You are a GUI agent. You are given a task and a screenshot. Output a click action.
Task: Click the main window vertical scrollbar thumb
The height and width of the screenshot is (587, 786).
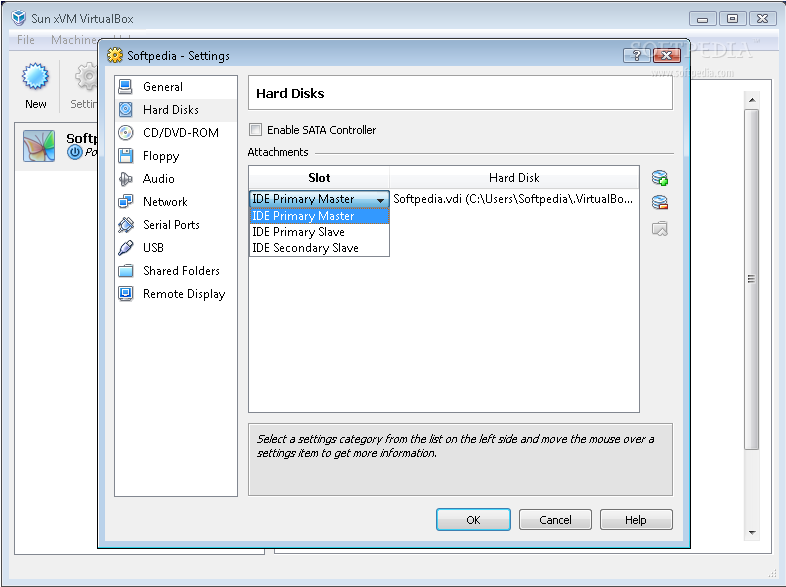tap(751, 279)
